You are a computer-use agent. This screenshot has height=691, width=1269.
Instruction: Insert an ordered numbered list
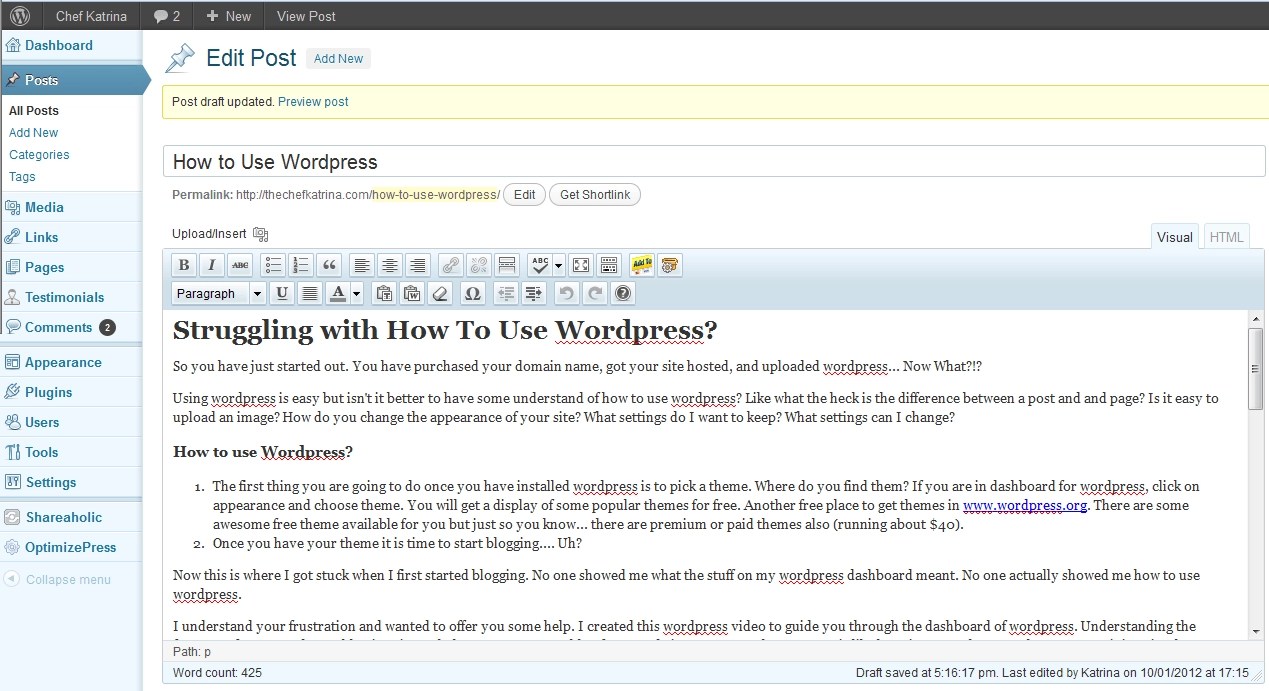301,265
